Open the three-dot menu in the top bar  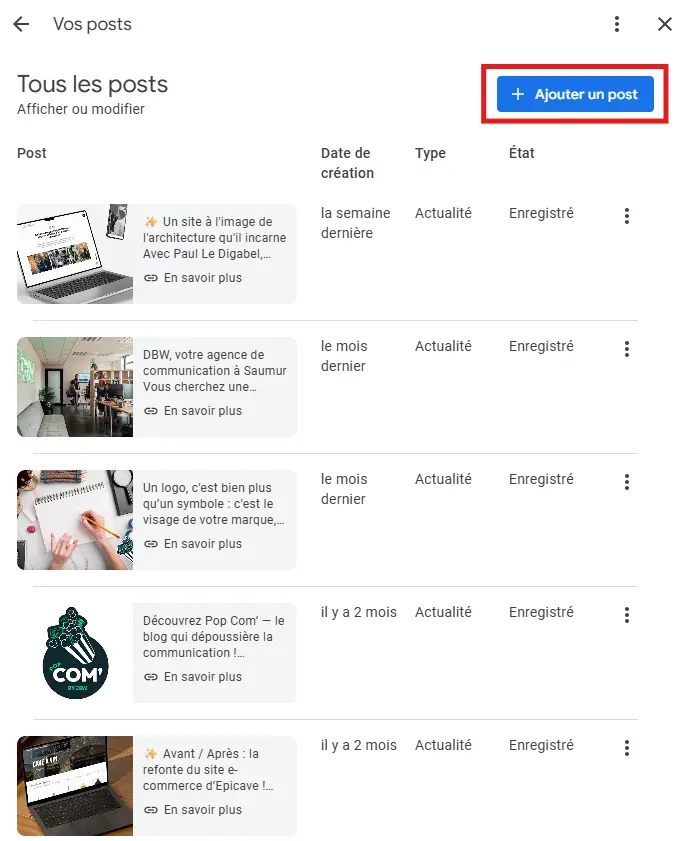[x=617, y=24]
